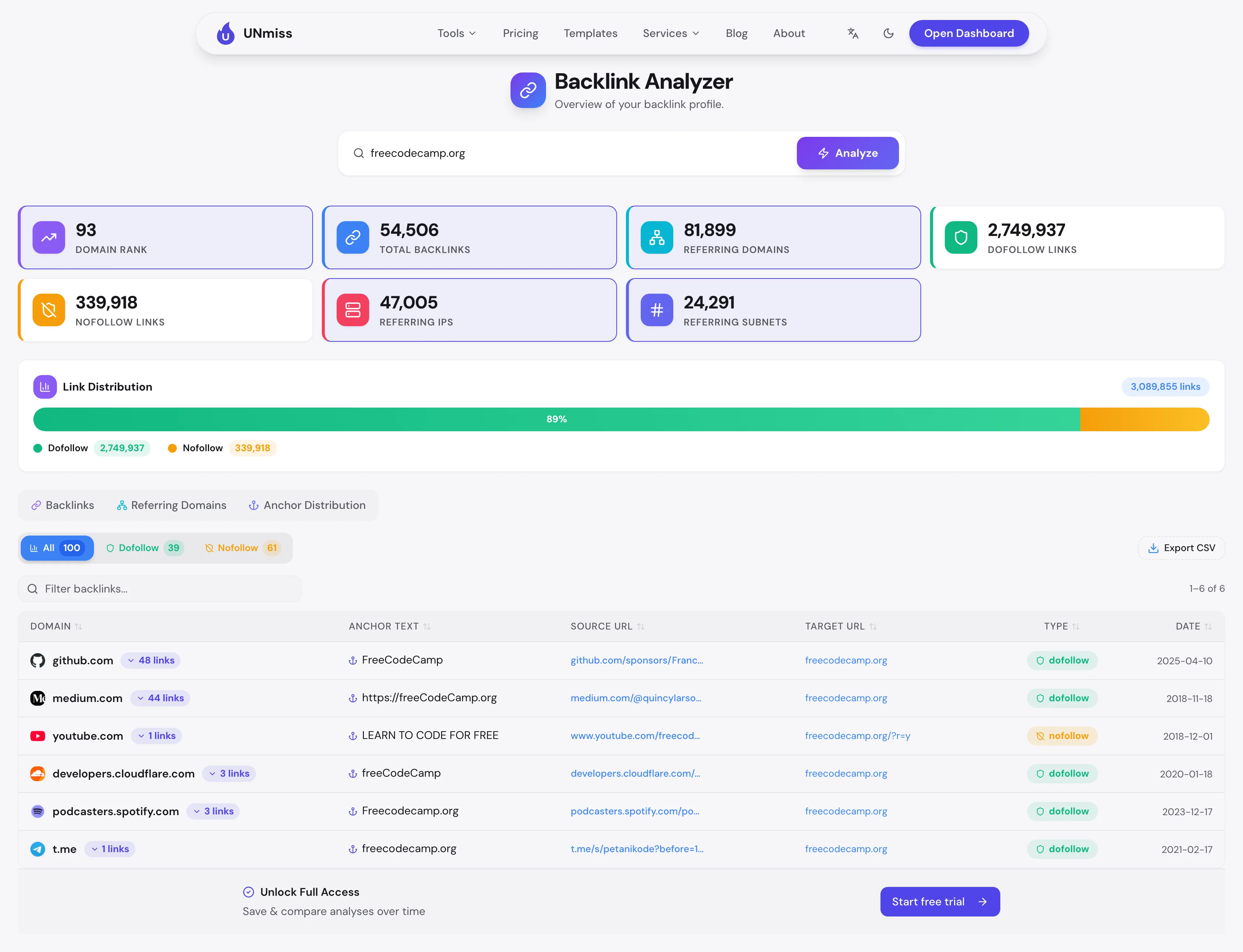Click the Telegram paper plane favicon
Viewport: 1243px width, 952px height.
(x=37, y=850)
